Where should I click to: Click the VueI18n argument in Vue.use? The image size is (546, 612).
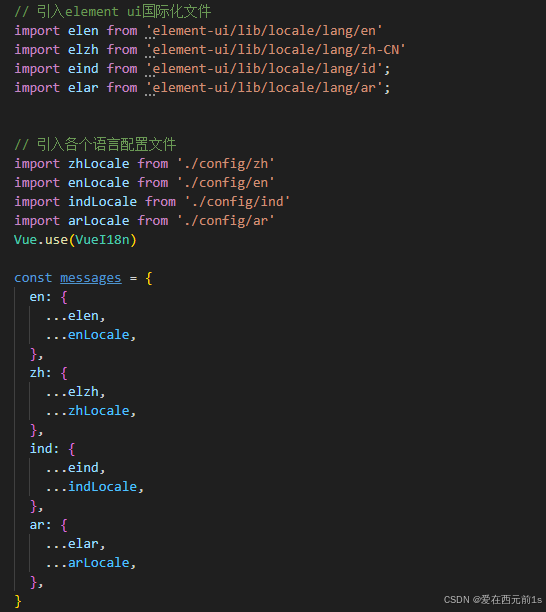pyautogui.click(x=102, y=240)
